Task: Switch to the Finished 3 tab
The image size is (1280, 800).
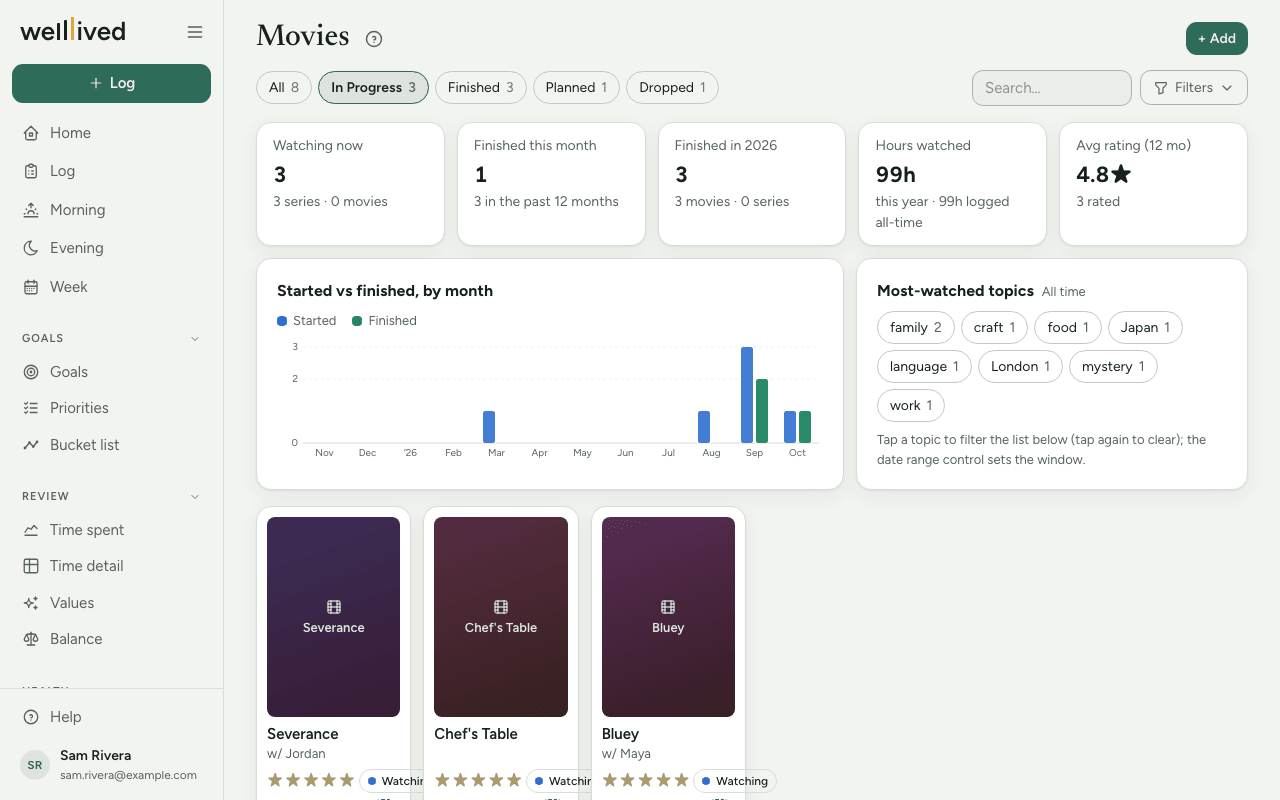Action: [481, 87]
